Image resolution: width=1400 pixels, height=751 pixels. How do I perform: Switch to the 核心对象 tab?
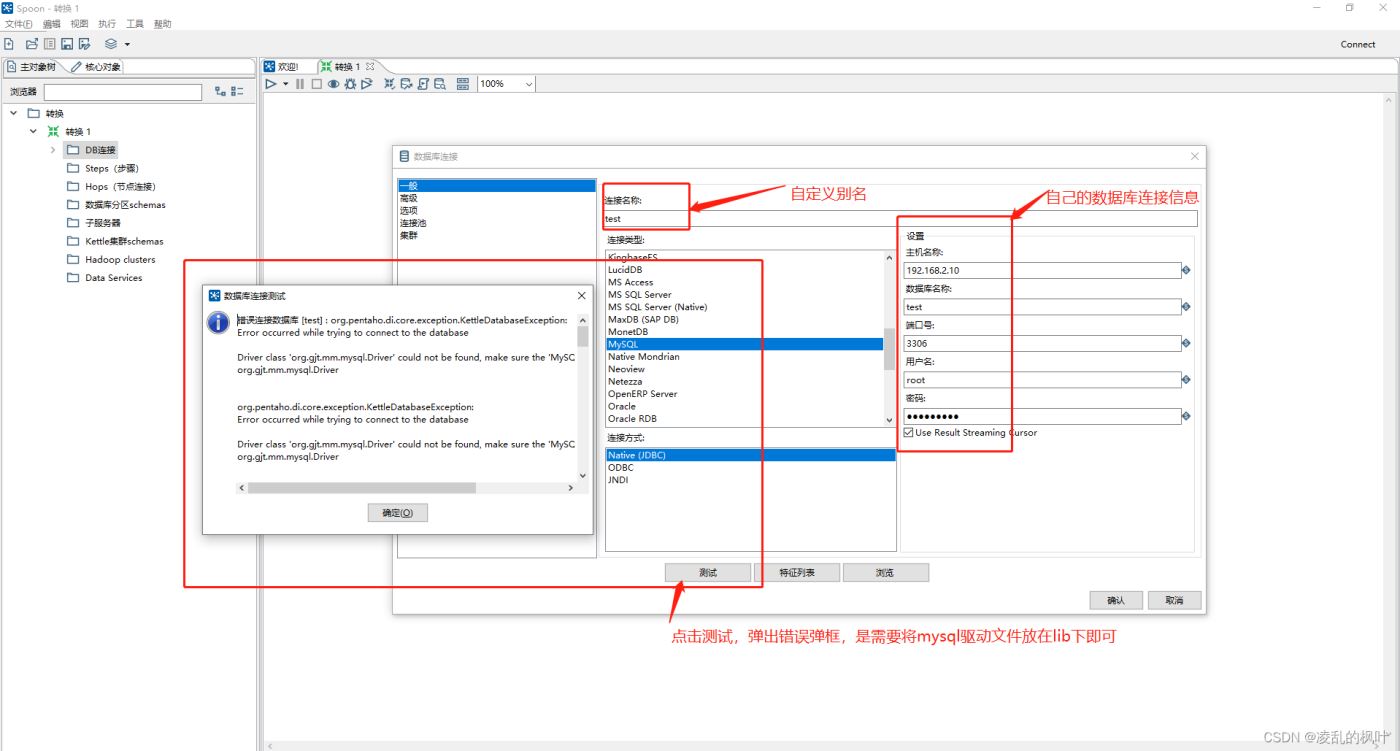point(96,67)
